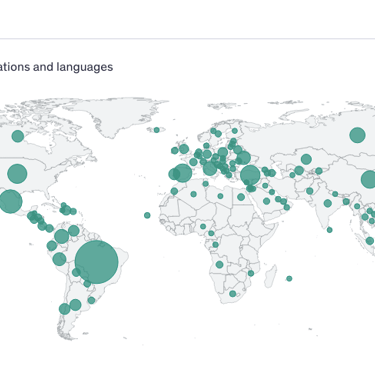
Task: Select the Algeria bubble
Action: click(193, 194)
